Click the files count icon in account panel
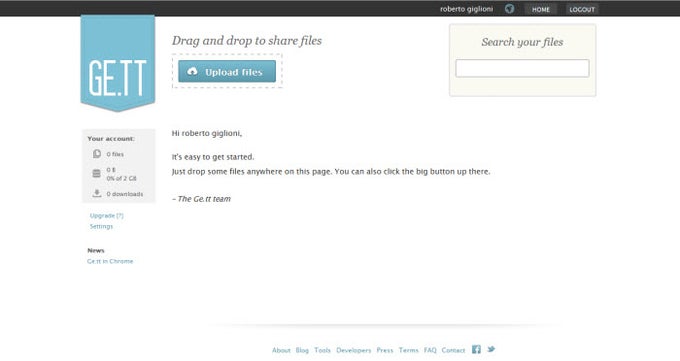Viewport: 680px width, 361px height. point(97,154)
